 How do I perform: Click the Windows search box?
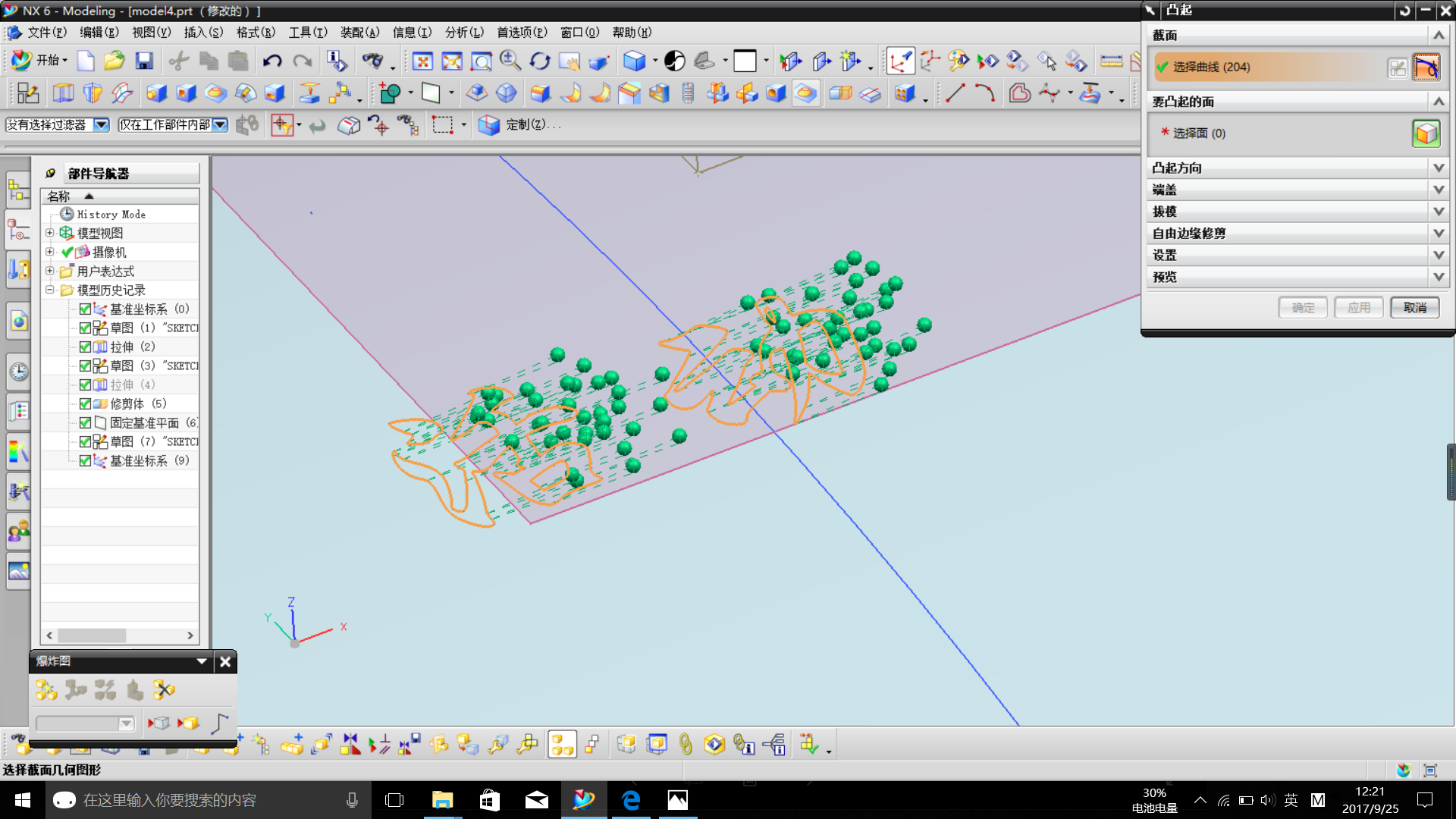[x=209, y=800]
